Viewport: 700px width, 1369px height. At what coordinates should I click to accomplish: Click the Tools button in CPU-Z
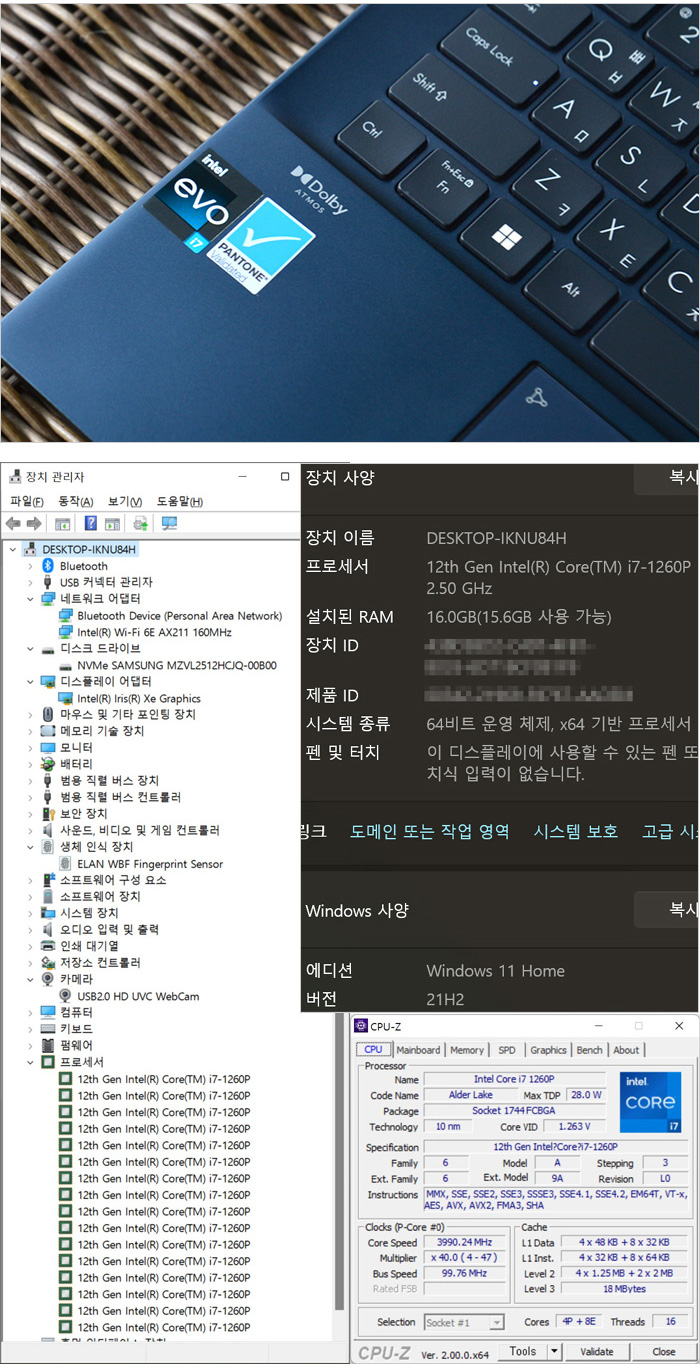click(522, 1352)
